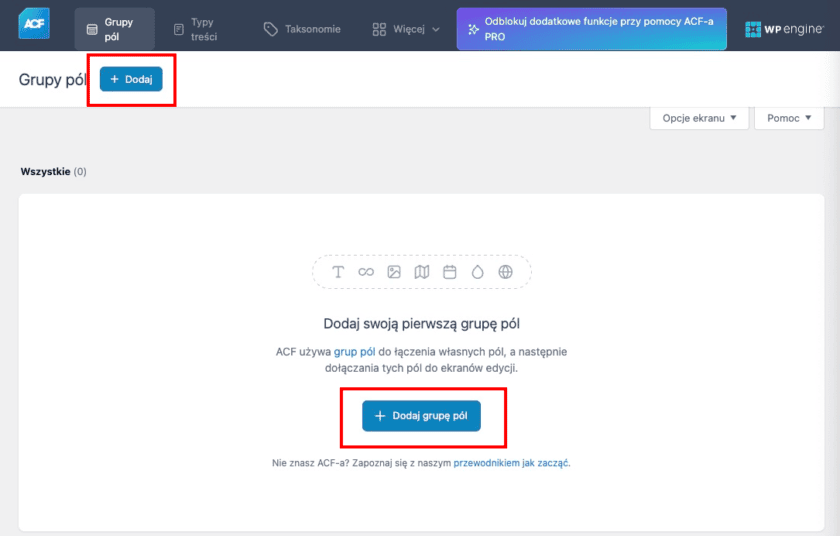Click the Dodaj grupę pól button
The image size is (840, 536).
click(421, 416)
